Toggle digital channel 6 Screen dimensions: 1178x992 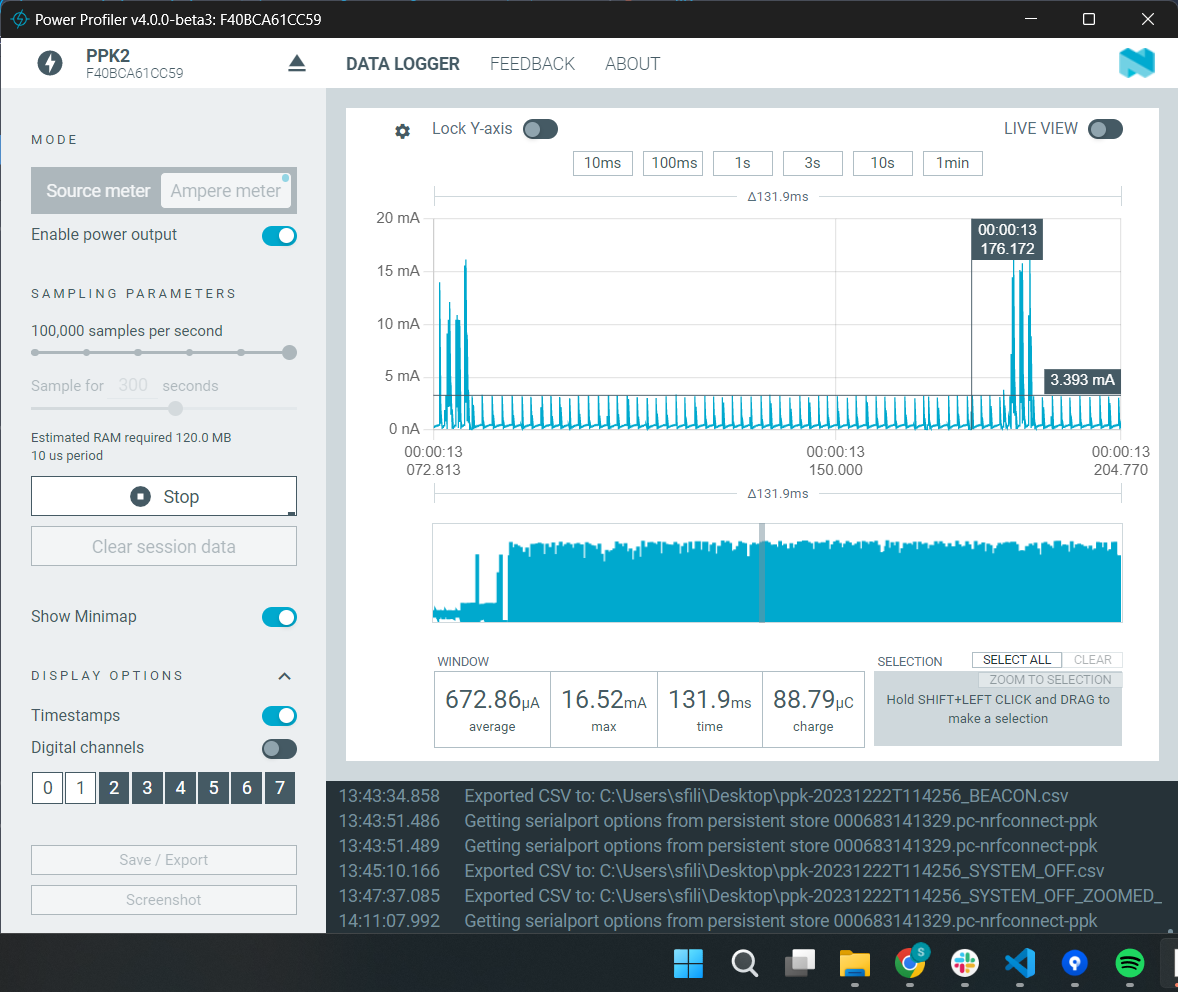point(246,788)
